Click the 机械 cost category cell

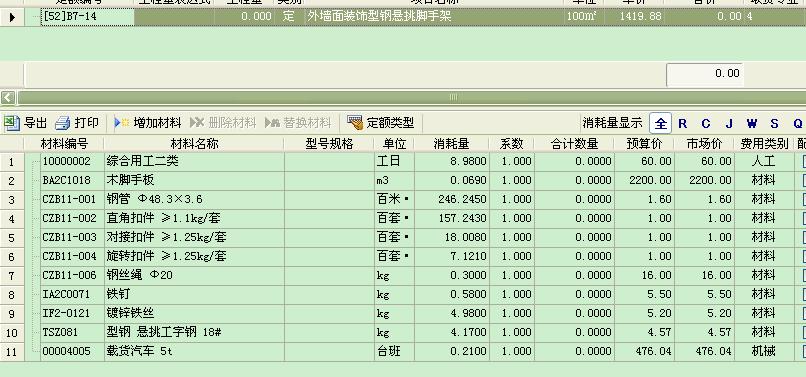[x=764, y=352]
